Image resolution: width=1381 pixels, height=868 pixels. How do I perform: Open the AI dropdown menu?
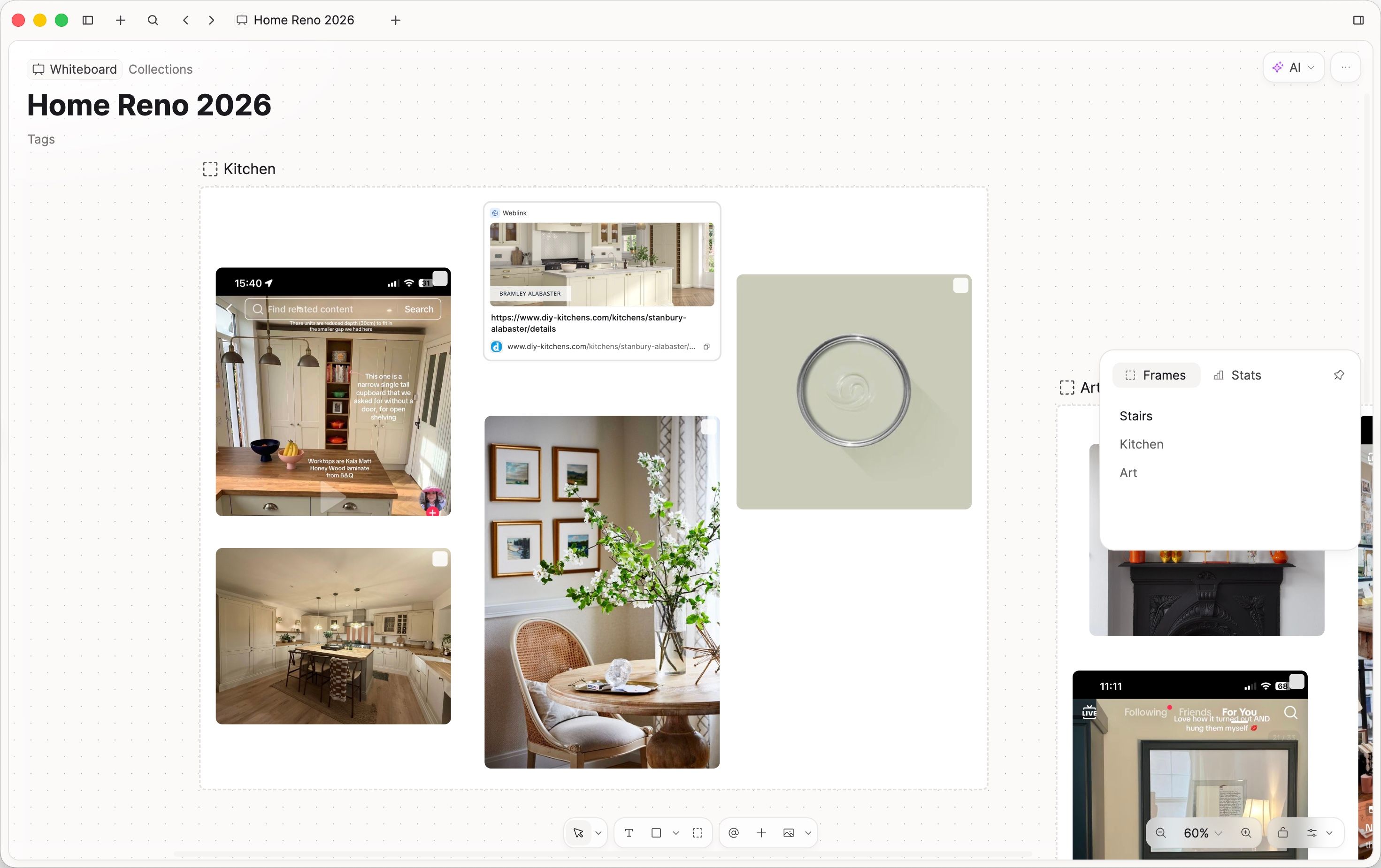1293,68
